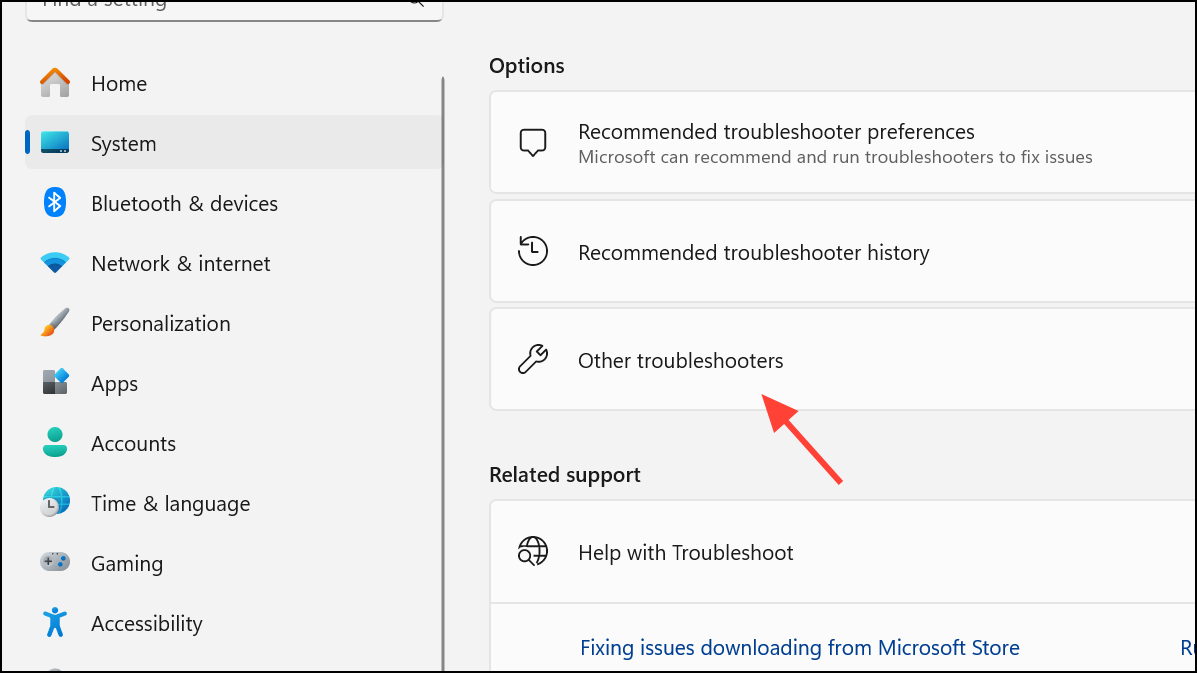Open Recommended troubleshooter preferences
The image size is (1197, 673).
pyautogui.click(x=776, y=143)
